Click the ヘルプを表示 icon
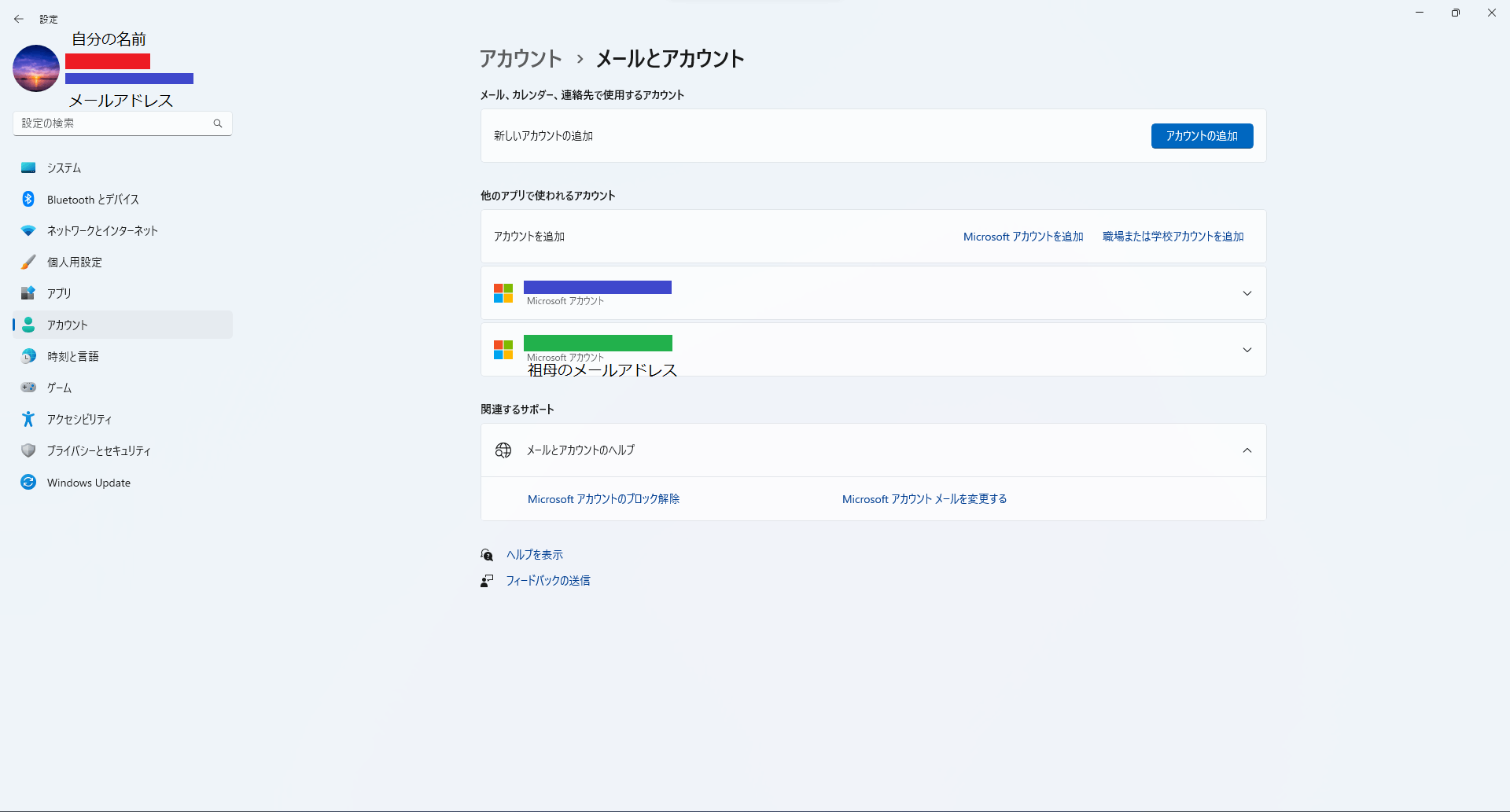1510x812 pixels. pyautogui.click(x=487, y=555)
